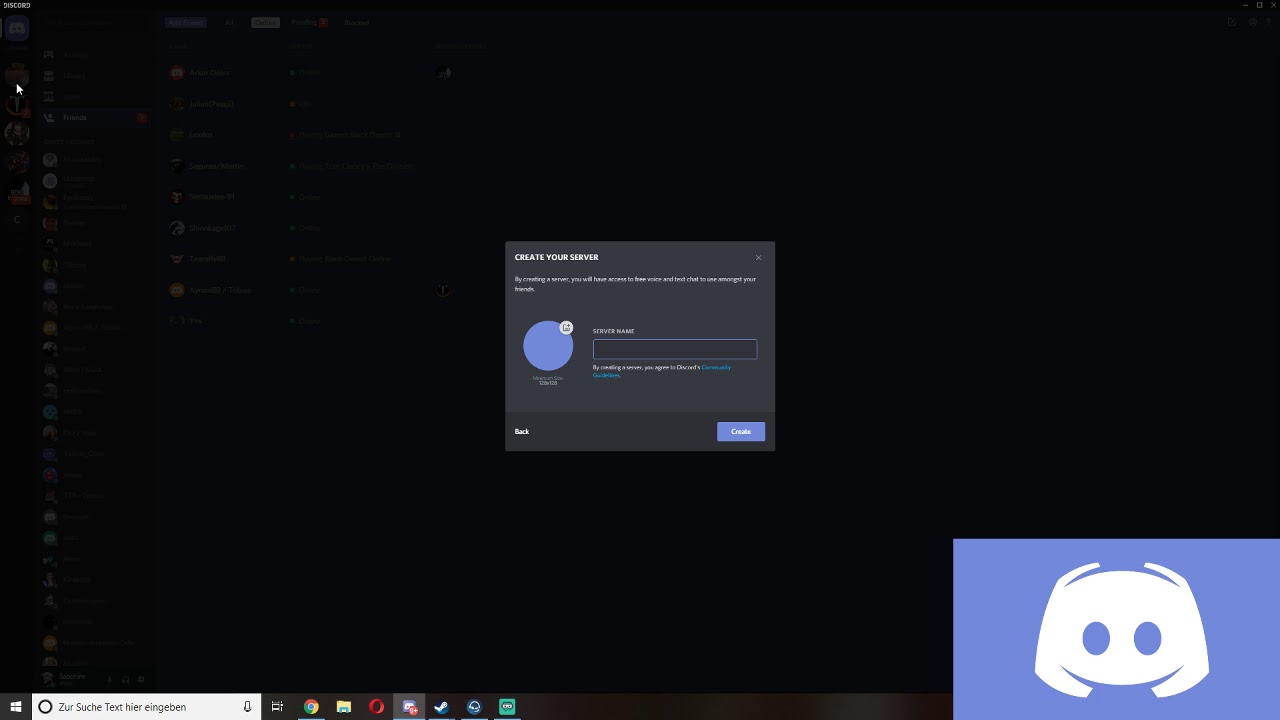Select Friends in the Discord sidebar

coord(95,118)
